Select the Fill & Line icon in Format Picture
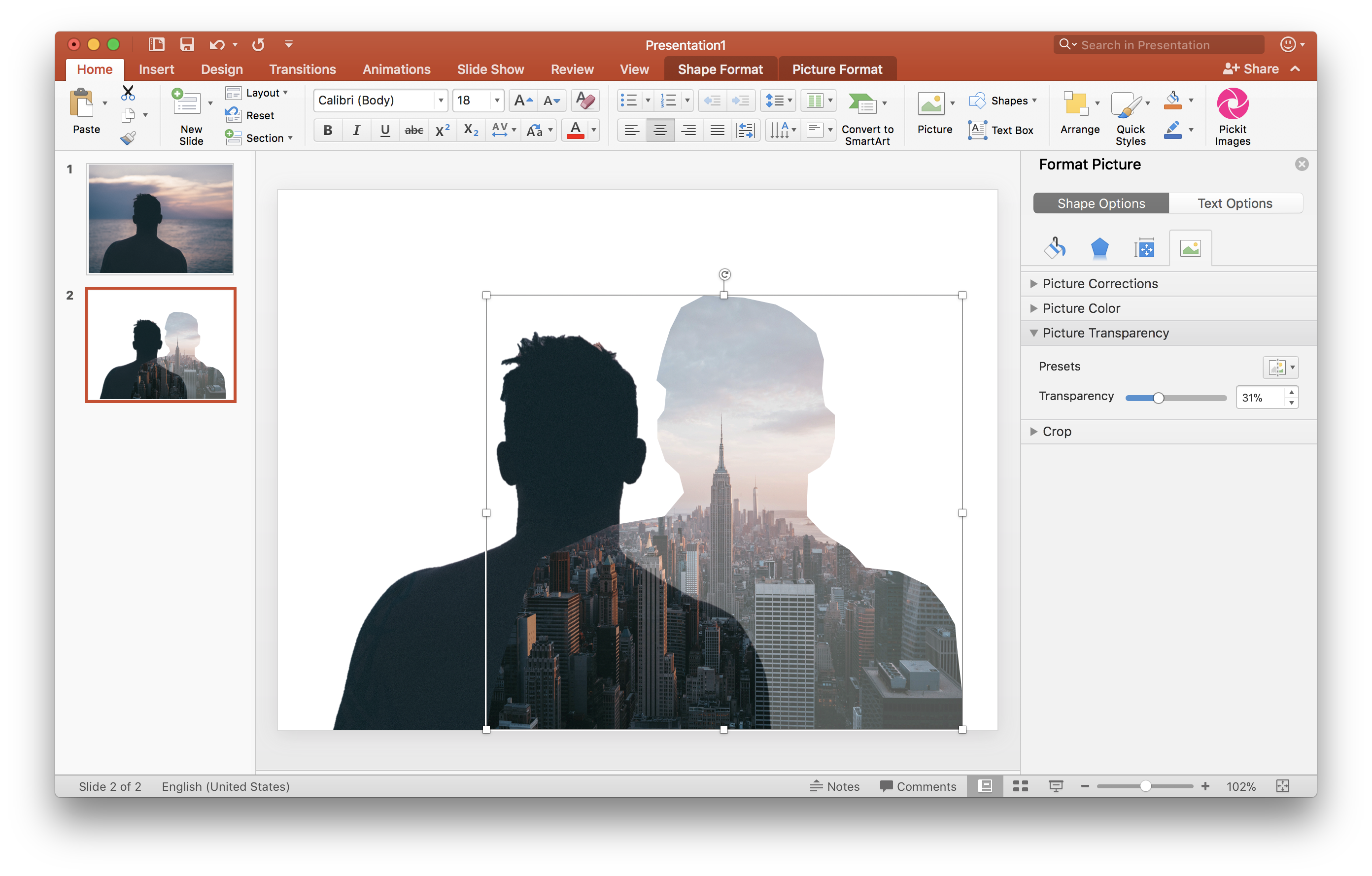 point(1055,247)
